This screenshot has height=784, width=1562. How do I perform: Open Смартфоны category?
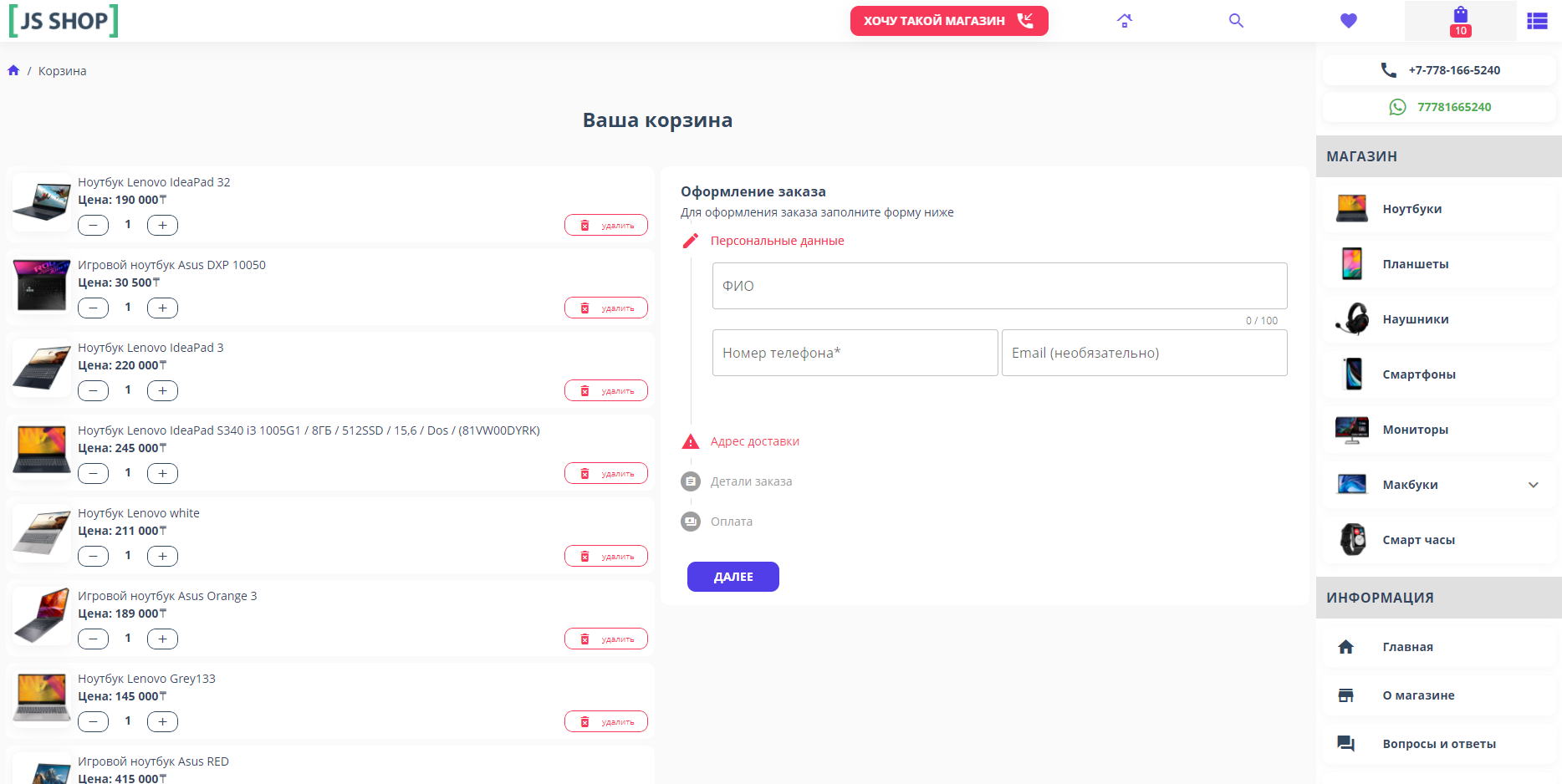pyautogui.click(x=1439, y=374)
